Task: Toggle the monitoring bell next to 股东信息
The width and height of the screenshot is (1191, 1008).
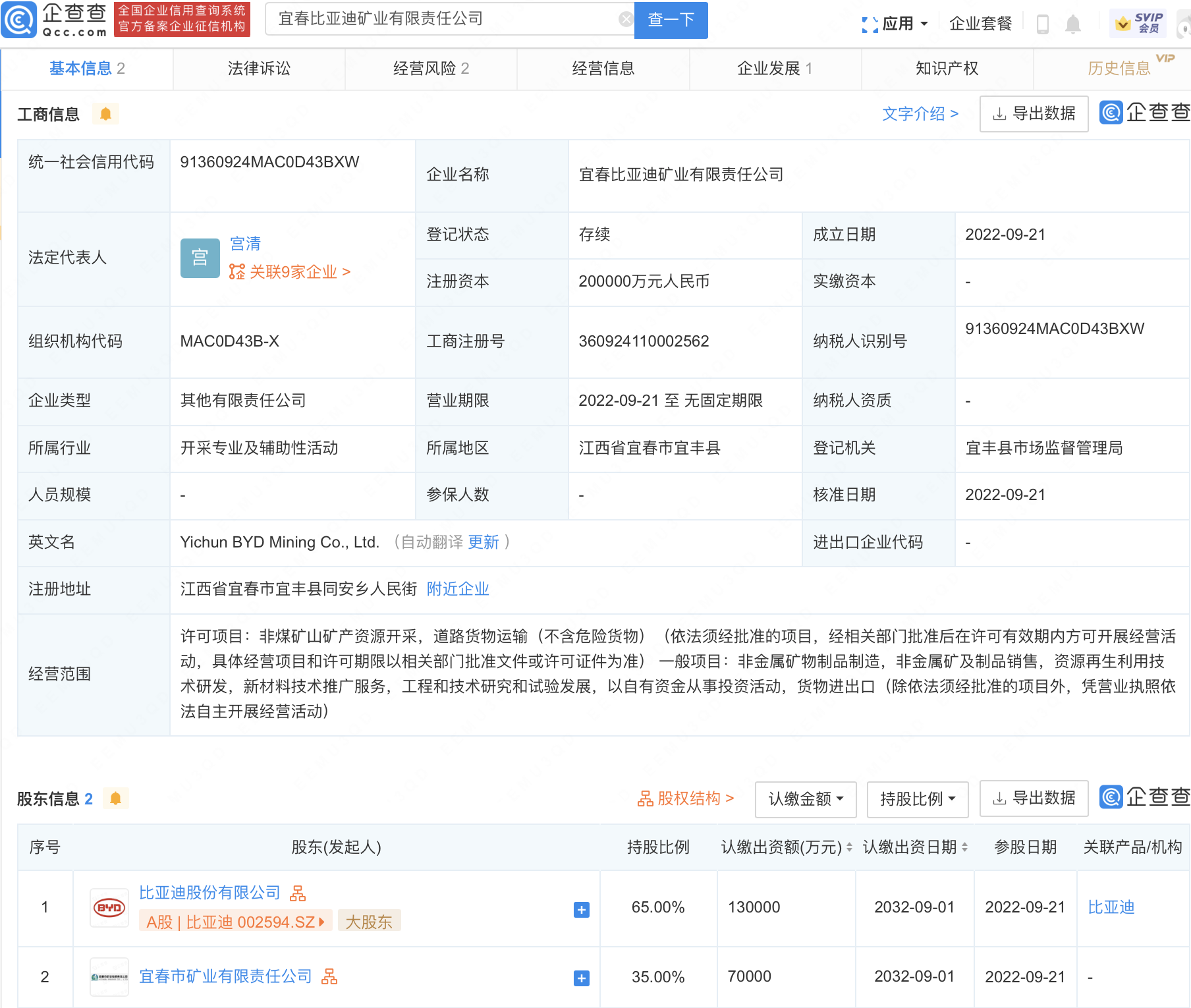Action: click(x=116, y=798)
